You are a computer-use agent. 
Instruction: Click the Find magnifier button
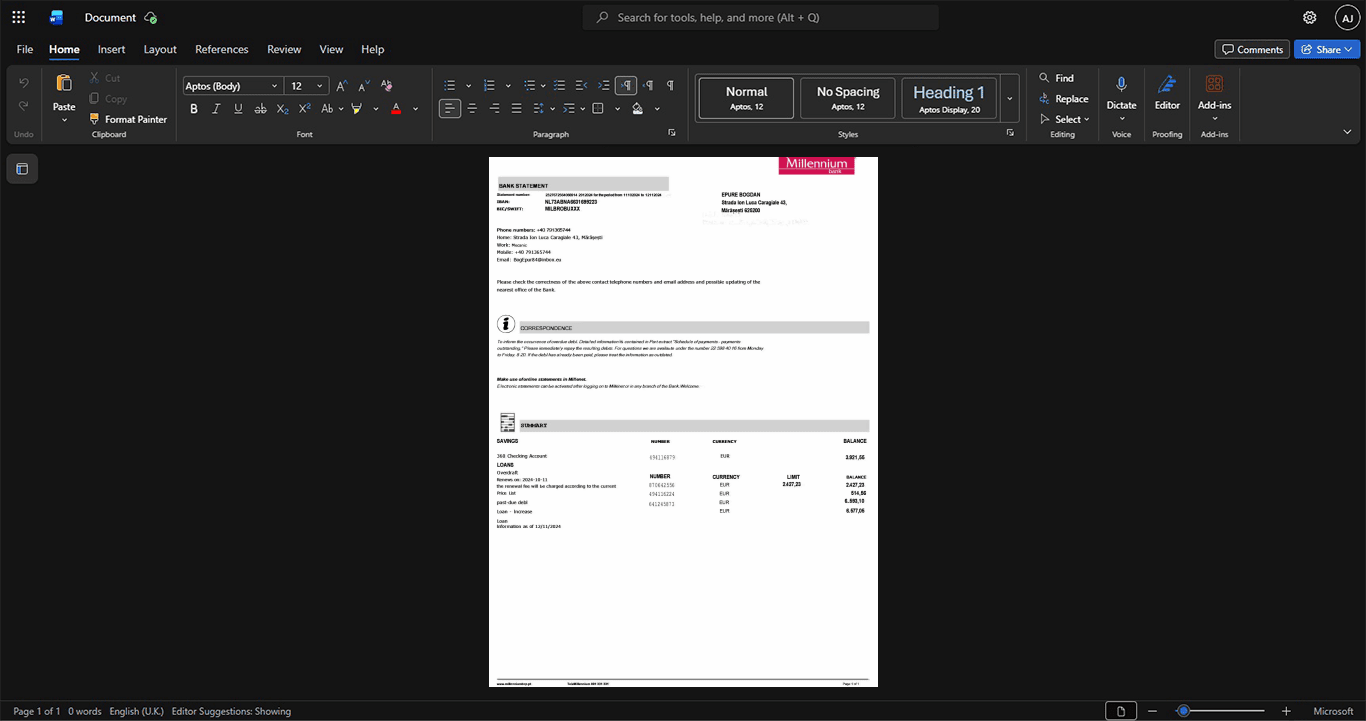1057,78
